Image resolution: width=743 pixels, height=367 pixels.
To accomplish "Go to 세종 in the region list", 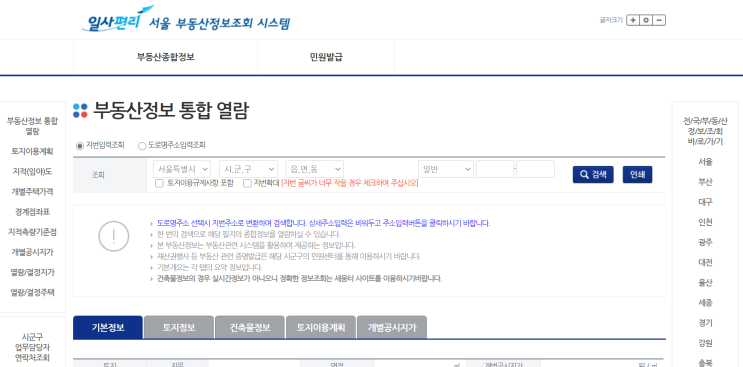I will [705, 303].
